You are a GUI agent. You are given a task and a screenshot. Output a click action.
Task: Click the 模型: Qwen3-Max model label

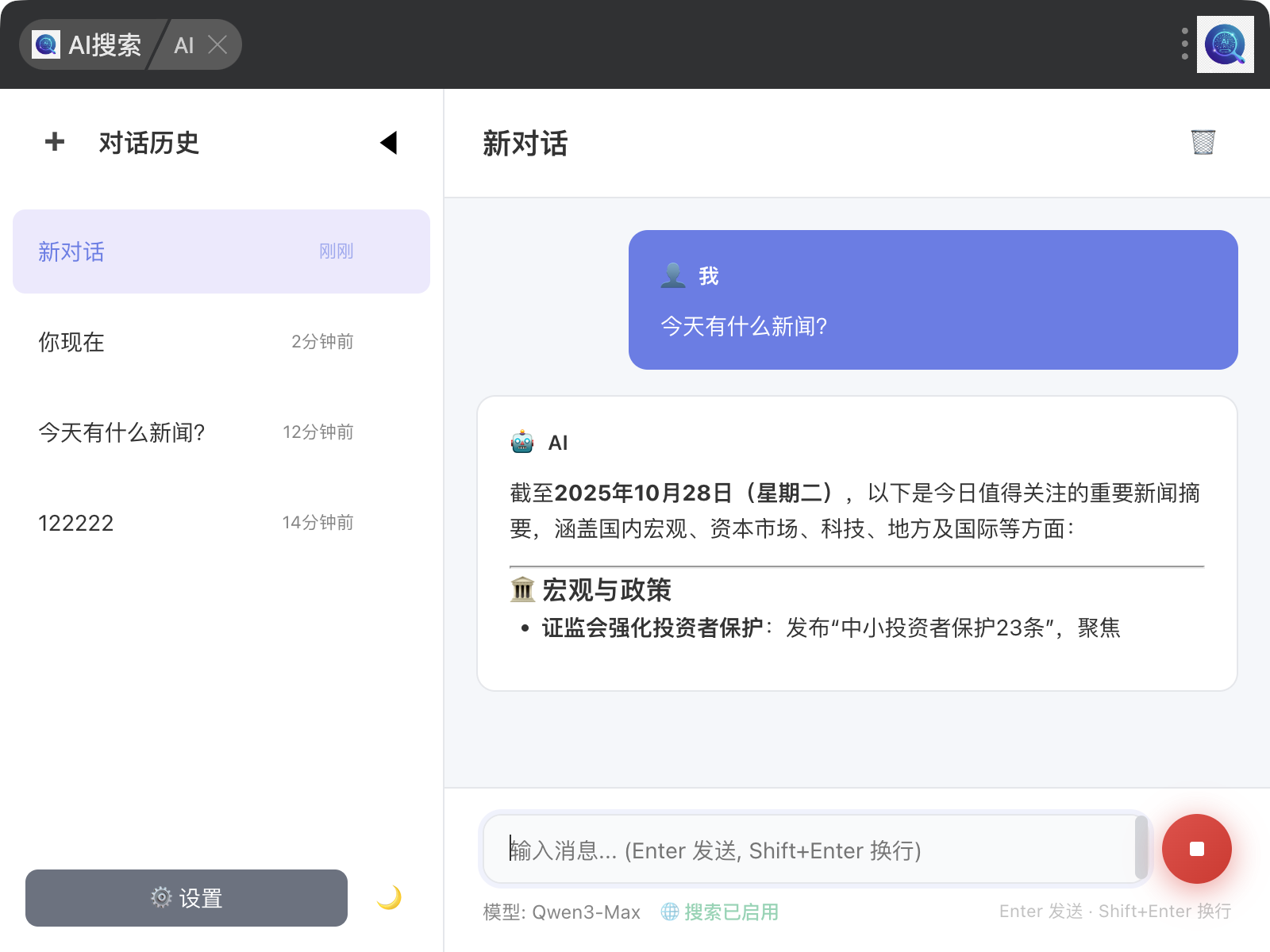(562, 912)
